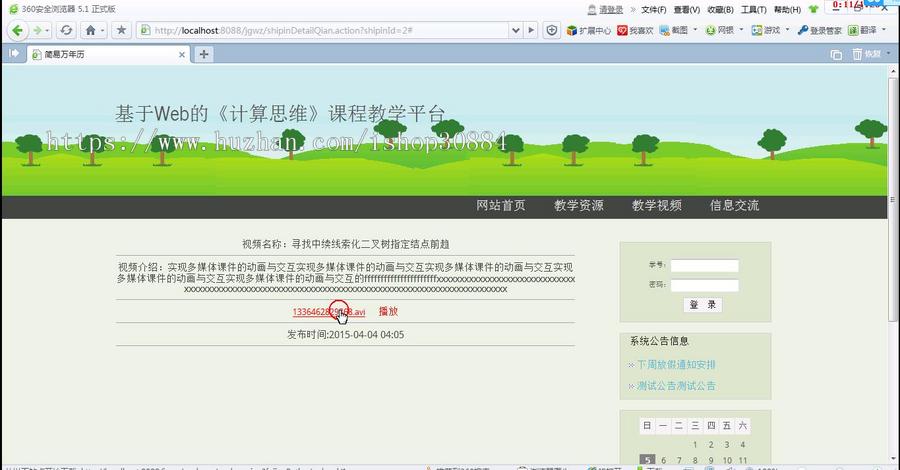Open the 文件(F) menu

coord(654,10)
